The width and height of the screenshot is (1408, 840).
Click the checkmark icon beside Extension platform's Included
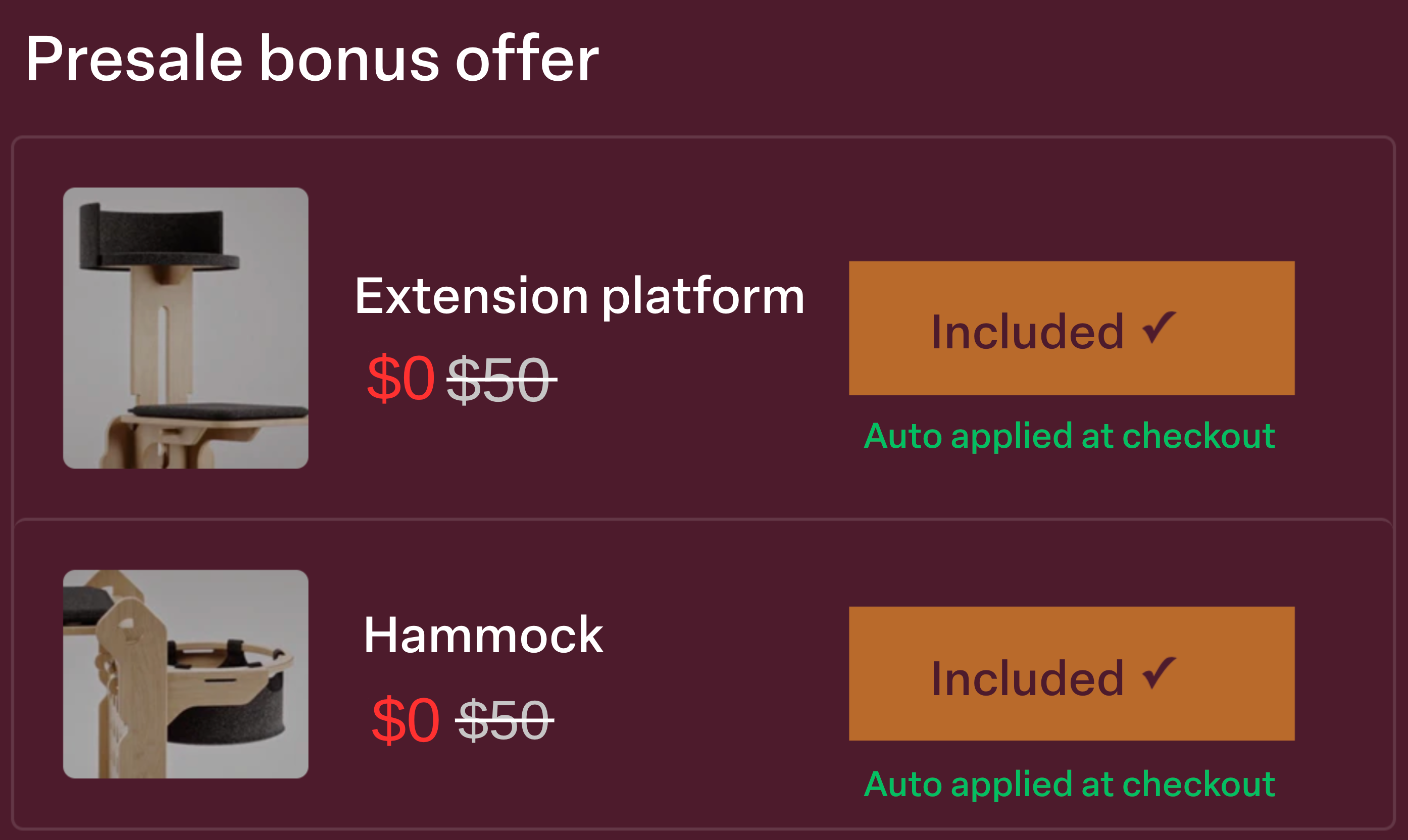coord(1159,327)
